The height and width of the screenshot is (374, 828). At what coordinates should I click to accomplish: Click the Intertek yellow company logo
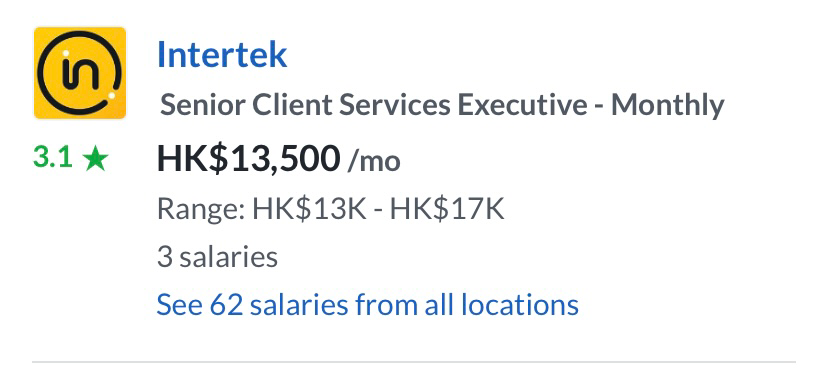tap(80, 73)
